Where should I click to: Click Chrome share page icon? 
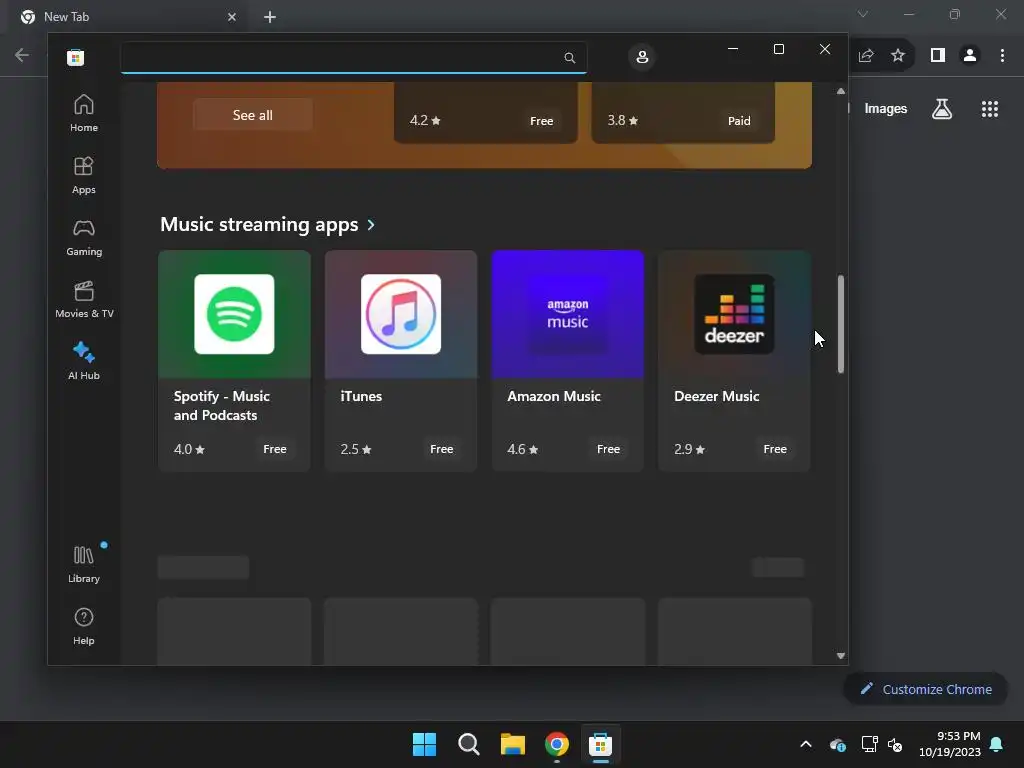click(866, 56)
